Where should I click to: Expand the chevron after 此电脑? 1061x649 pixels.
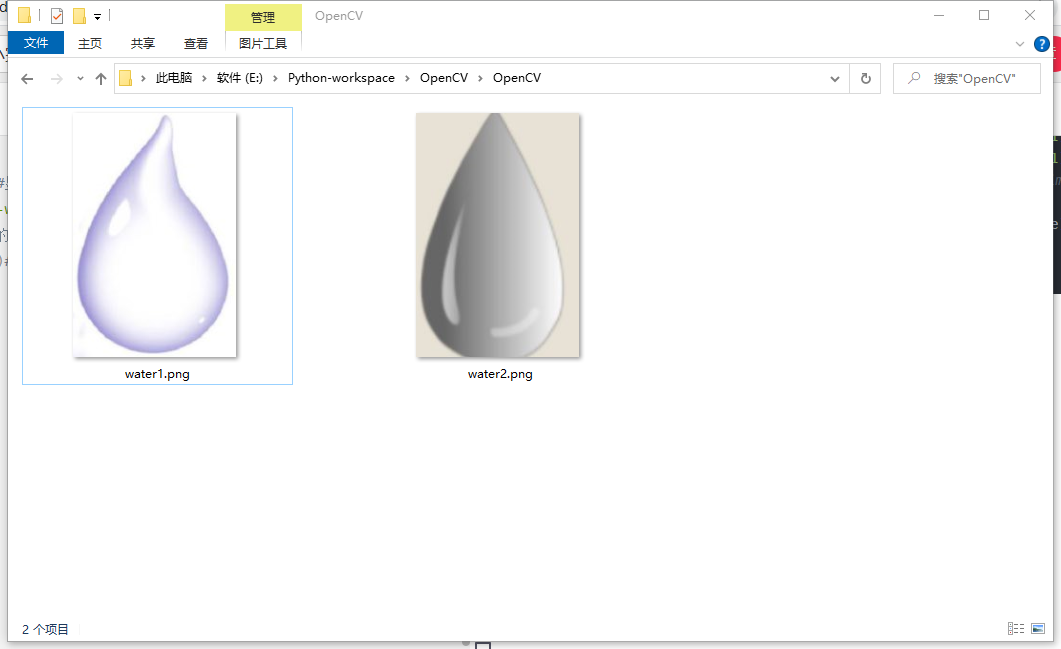pos(204,79)
